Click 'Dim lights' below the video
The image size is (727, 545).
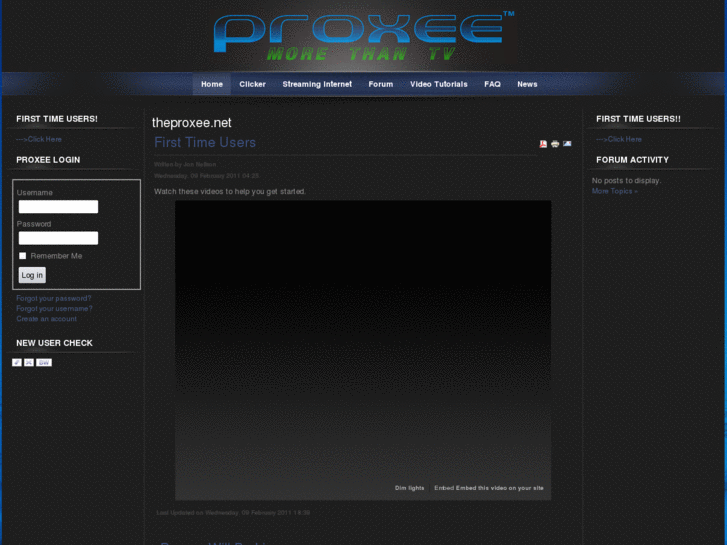click(409, 488)
